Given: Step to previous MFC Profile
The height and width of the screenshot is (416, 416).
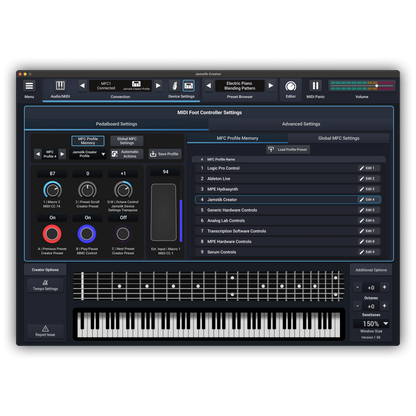Looking at the screenshot, I should [38, 154].
